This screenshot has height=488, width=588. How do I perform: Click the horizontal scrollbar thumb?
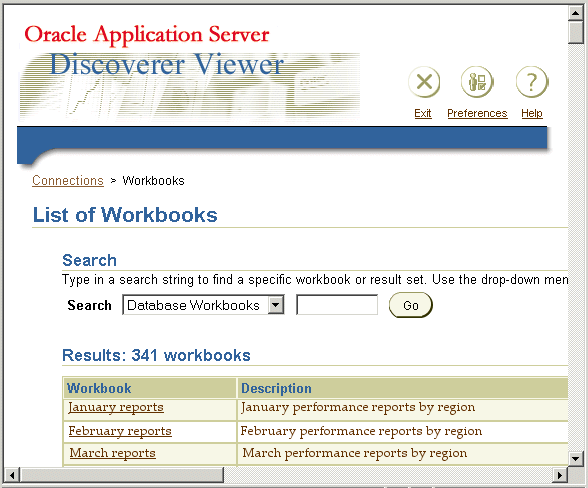click(x=122, y=475)
